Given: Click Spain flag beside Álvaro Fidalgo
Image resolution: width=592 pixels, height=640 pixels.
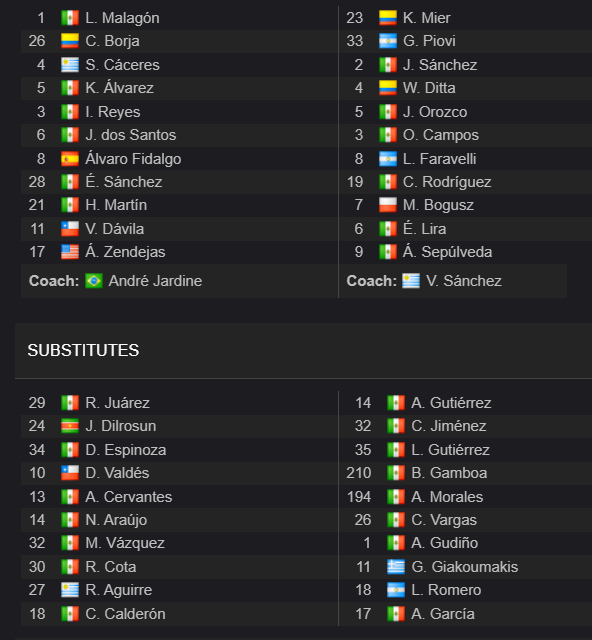Looking at the screenshot, I should [x=70, y=159].
